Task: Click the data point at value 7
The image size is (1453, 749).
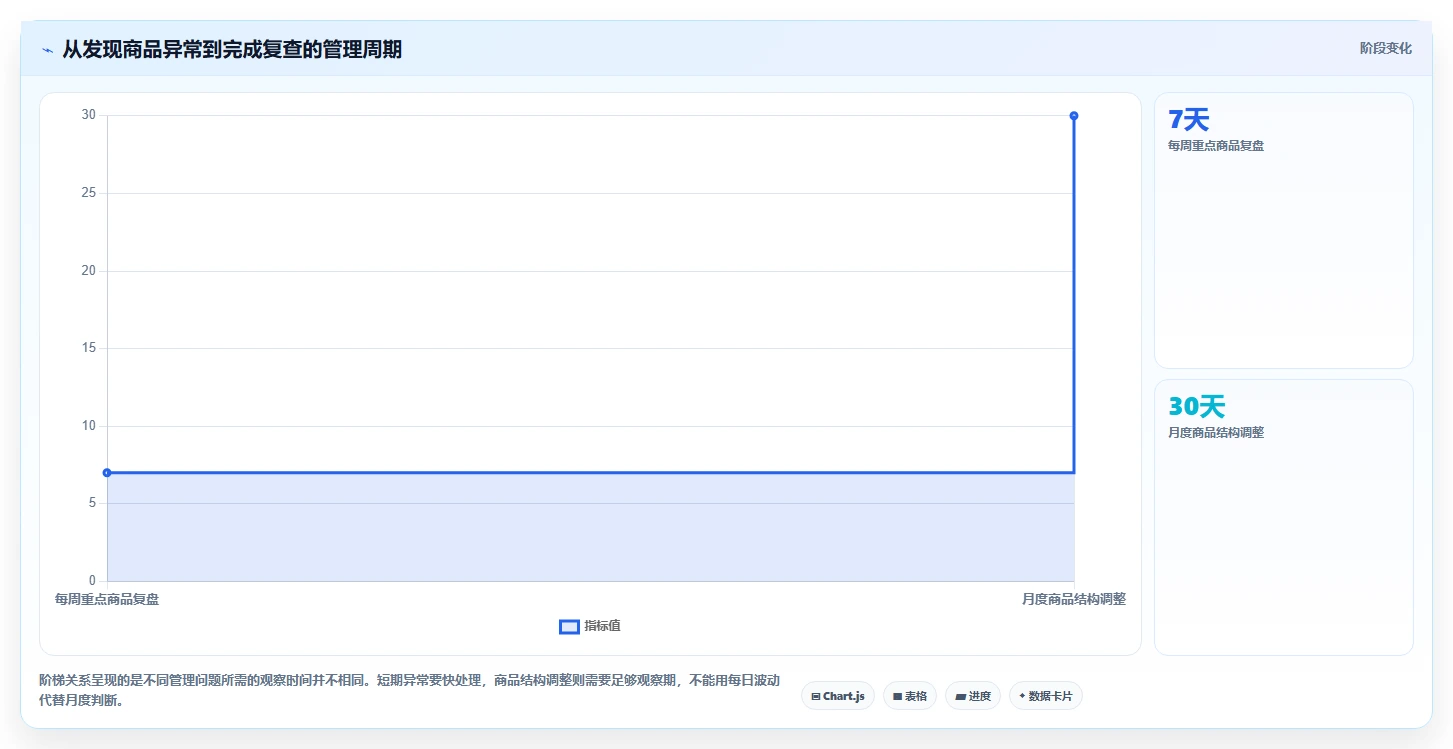Action: [x=107, y=472]
